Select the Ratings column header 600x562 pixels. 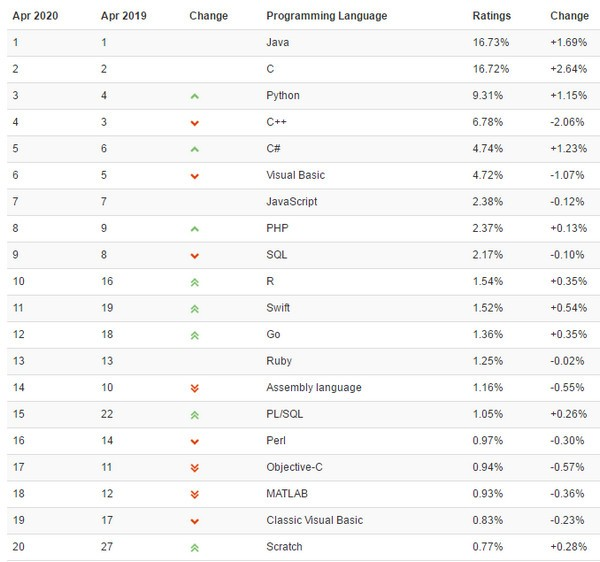(491, 16)
